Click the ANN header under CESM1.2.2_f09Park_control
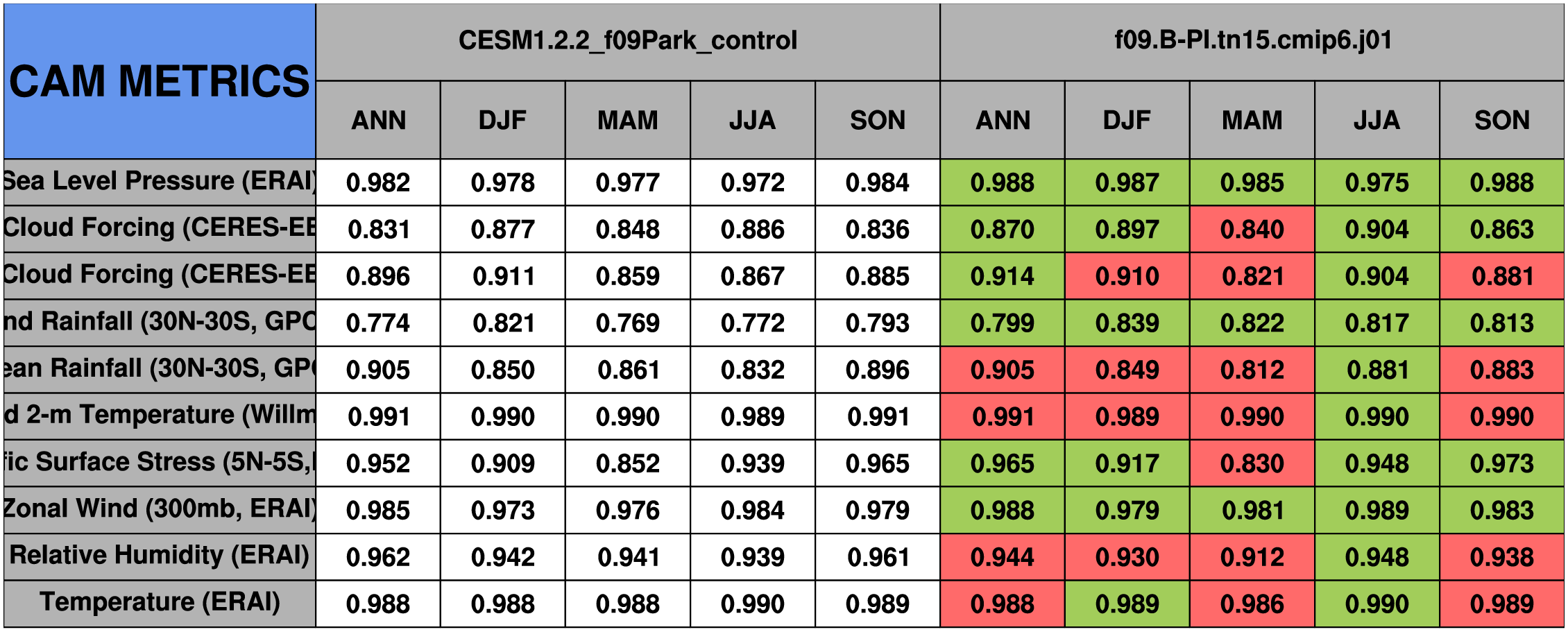1568x632 pixels. (x=378, y=120)
